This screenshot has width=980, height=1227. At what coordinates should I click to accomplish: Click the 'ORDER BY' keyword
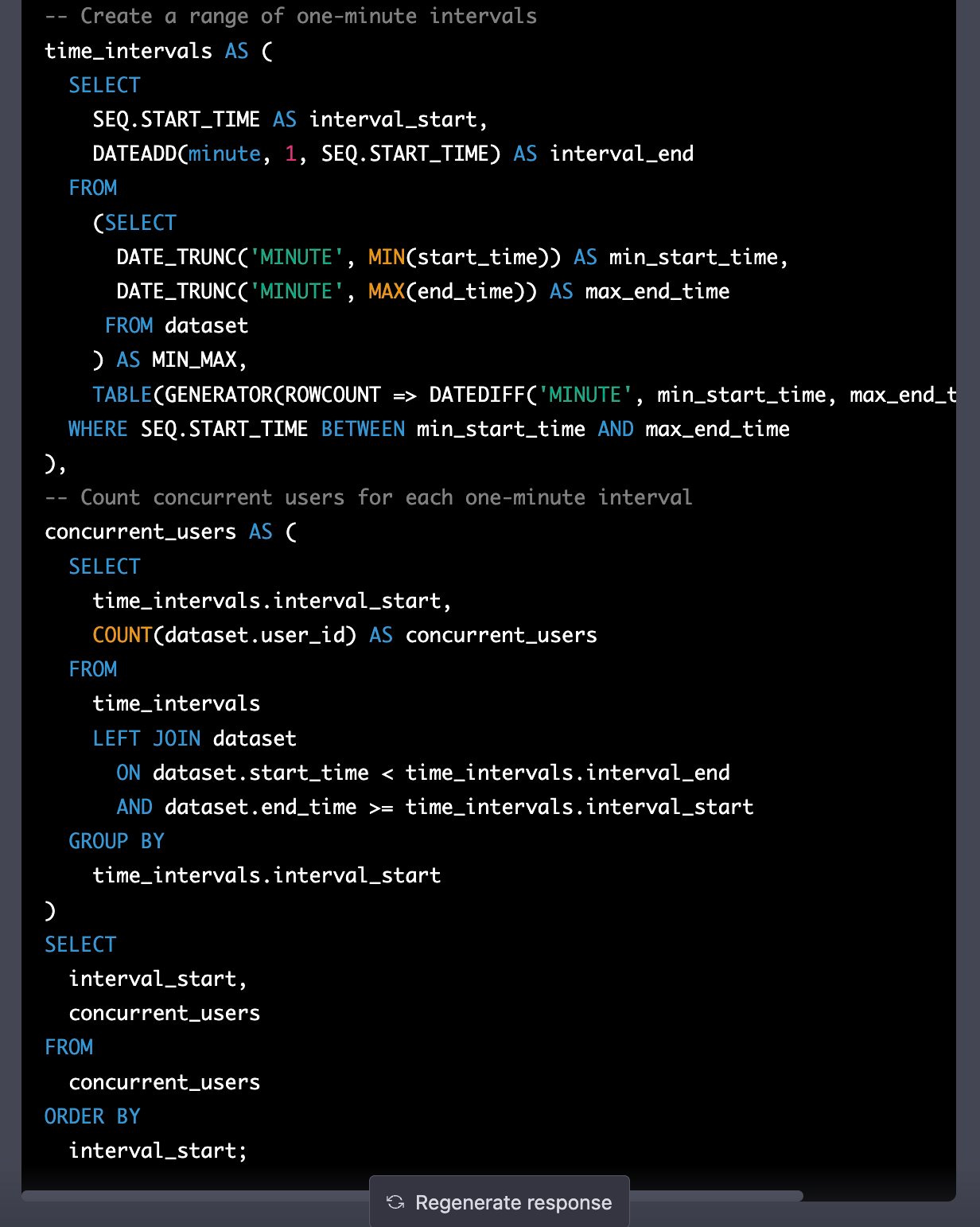coord(92,1117)
